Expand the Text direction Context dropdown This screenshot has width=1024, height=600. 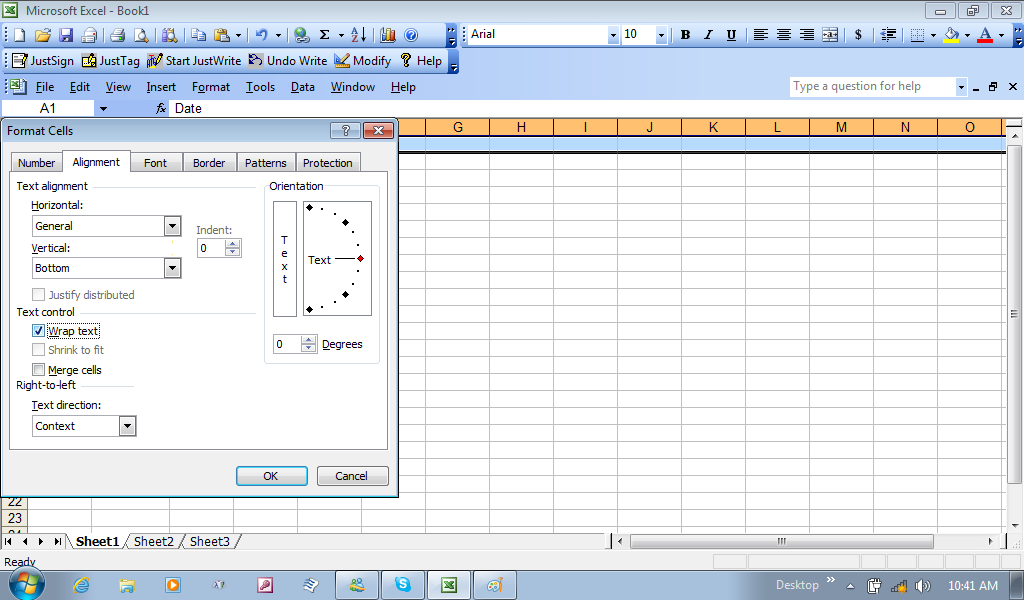coord(127,426)
